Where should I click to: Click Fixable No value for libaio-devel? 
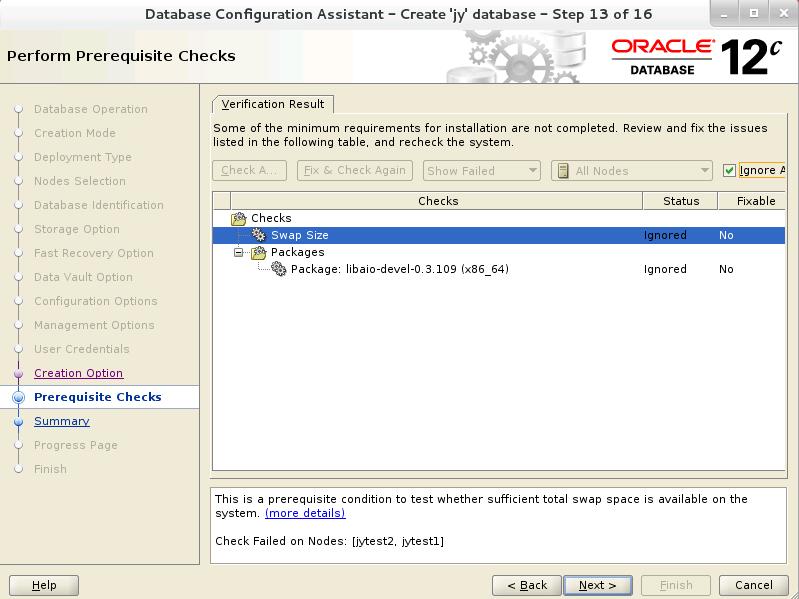726,269
